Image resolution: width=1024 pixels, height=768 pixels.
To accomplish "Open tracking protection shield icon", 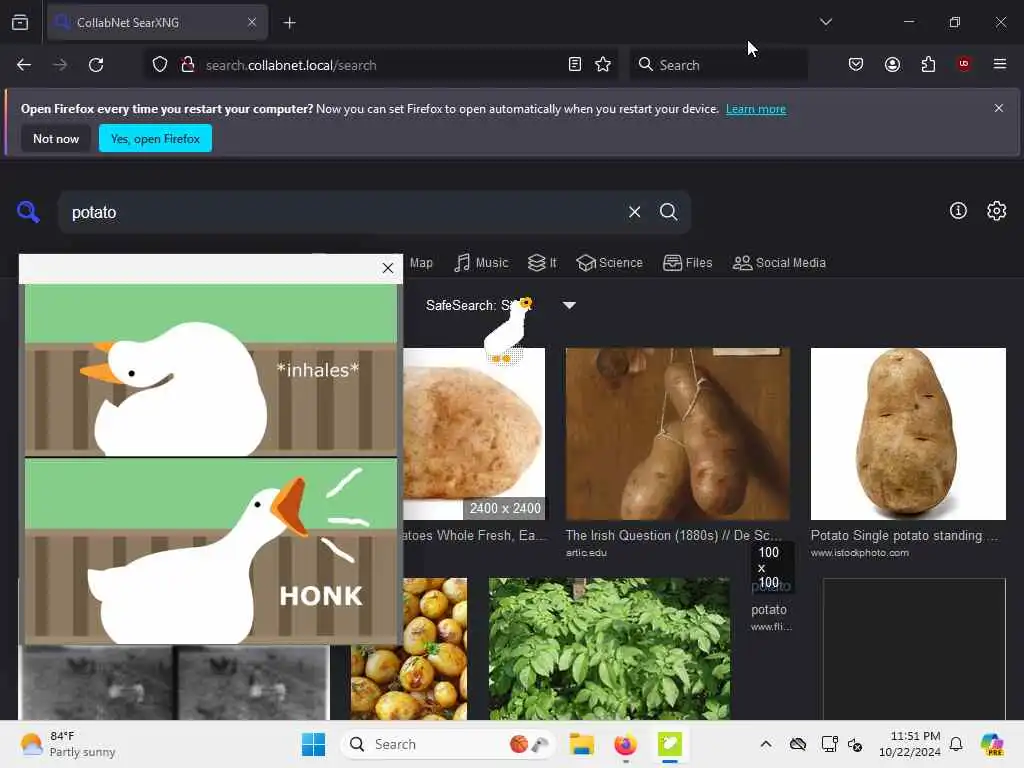I will pos(160,65).
